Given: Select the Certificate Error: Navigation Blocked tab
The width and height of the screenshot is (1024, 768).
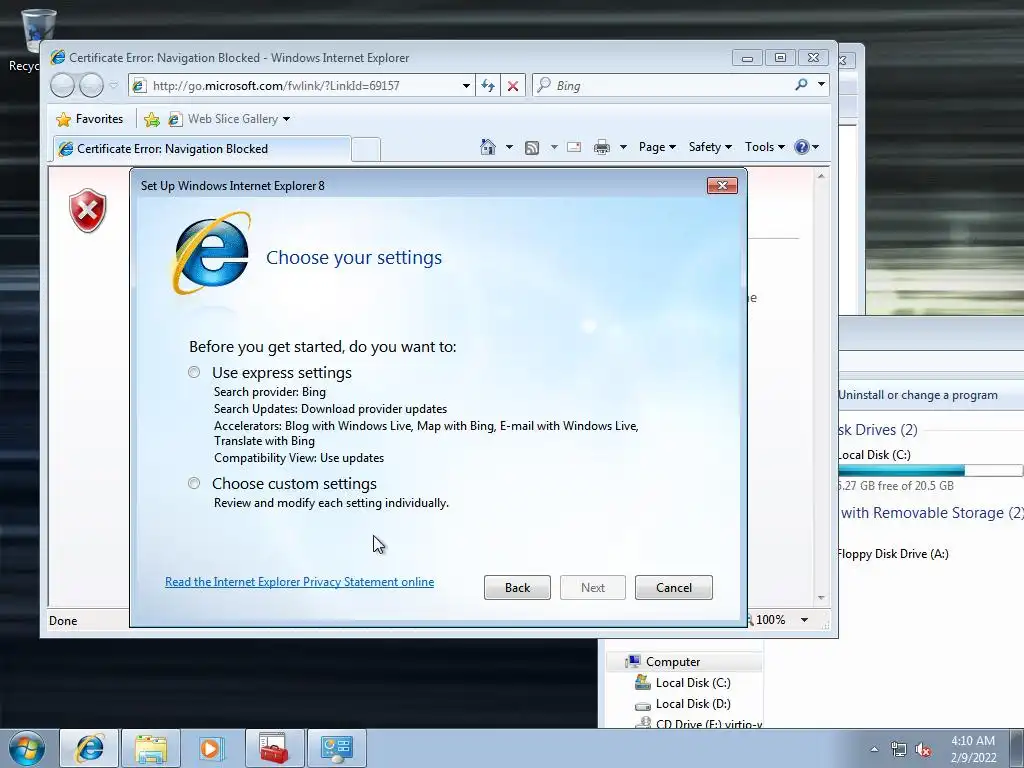Looking at the screenshot, I should point(202,149).
